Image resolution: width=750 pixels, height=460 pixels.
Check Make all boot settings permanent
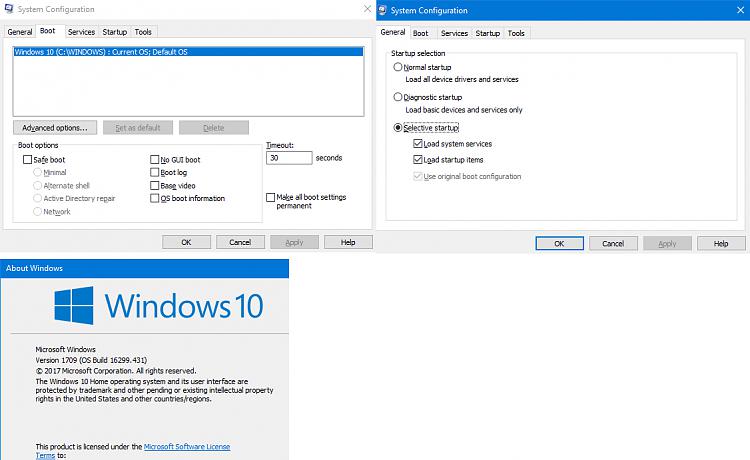coord(271,197)
